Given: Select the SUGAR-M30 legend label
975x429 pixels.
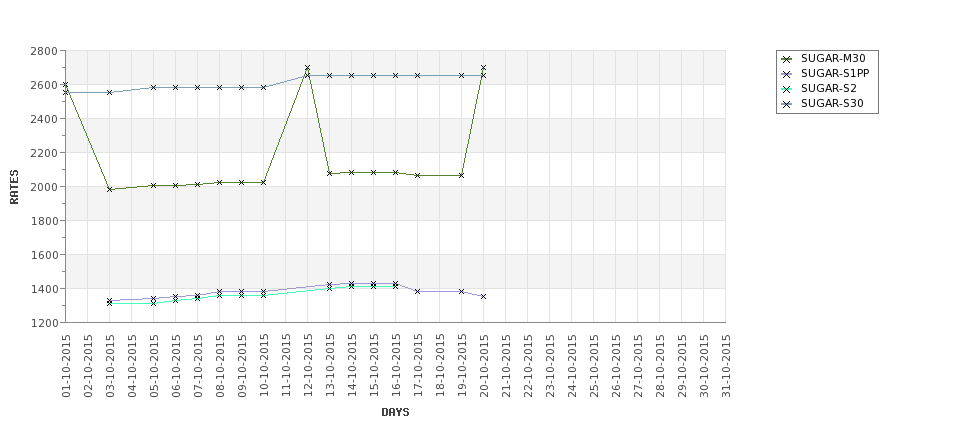Looking at the screenshot, I should pos(833,58).
